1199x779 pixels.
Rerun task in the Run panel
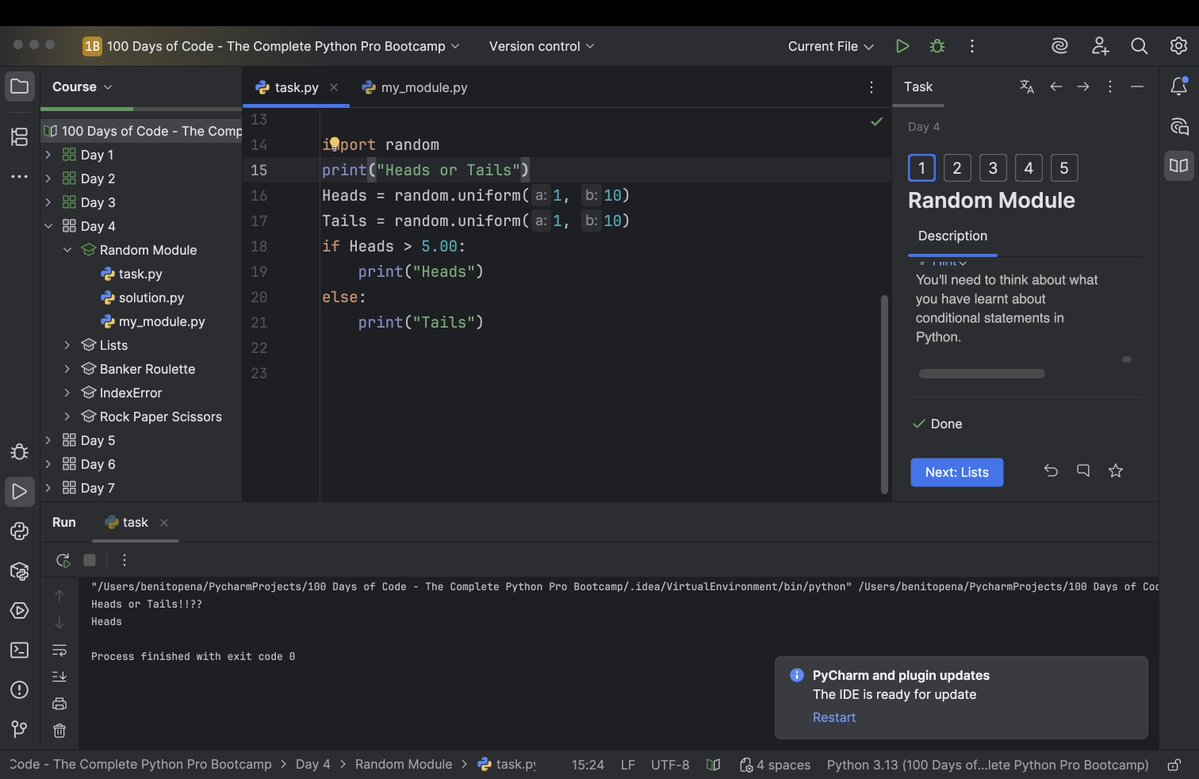coord(61,560)
